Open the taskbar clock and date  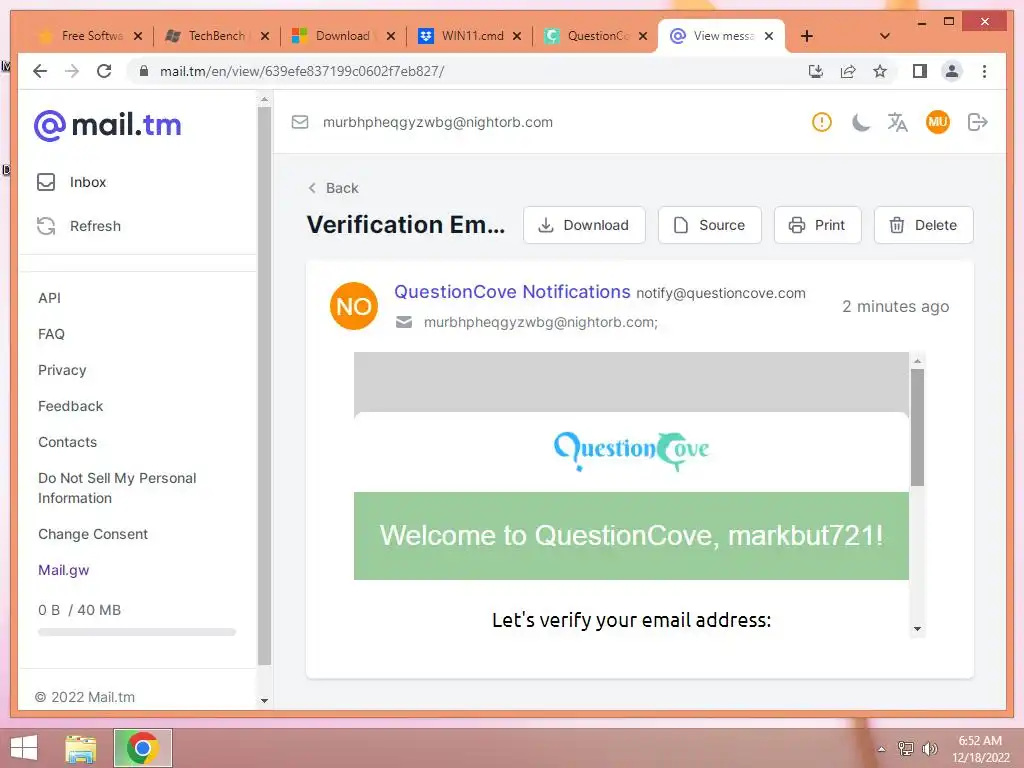click(x=980, y=749)
